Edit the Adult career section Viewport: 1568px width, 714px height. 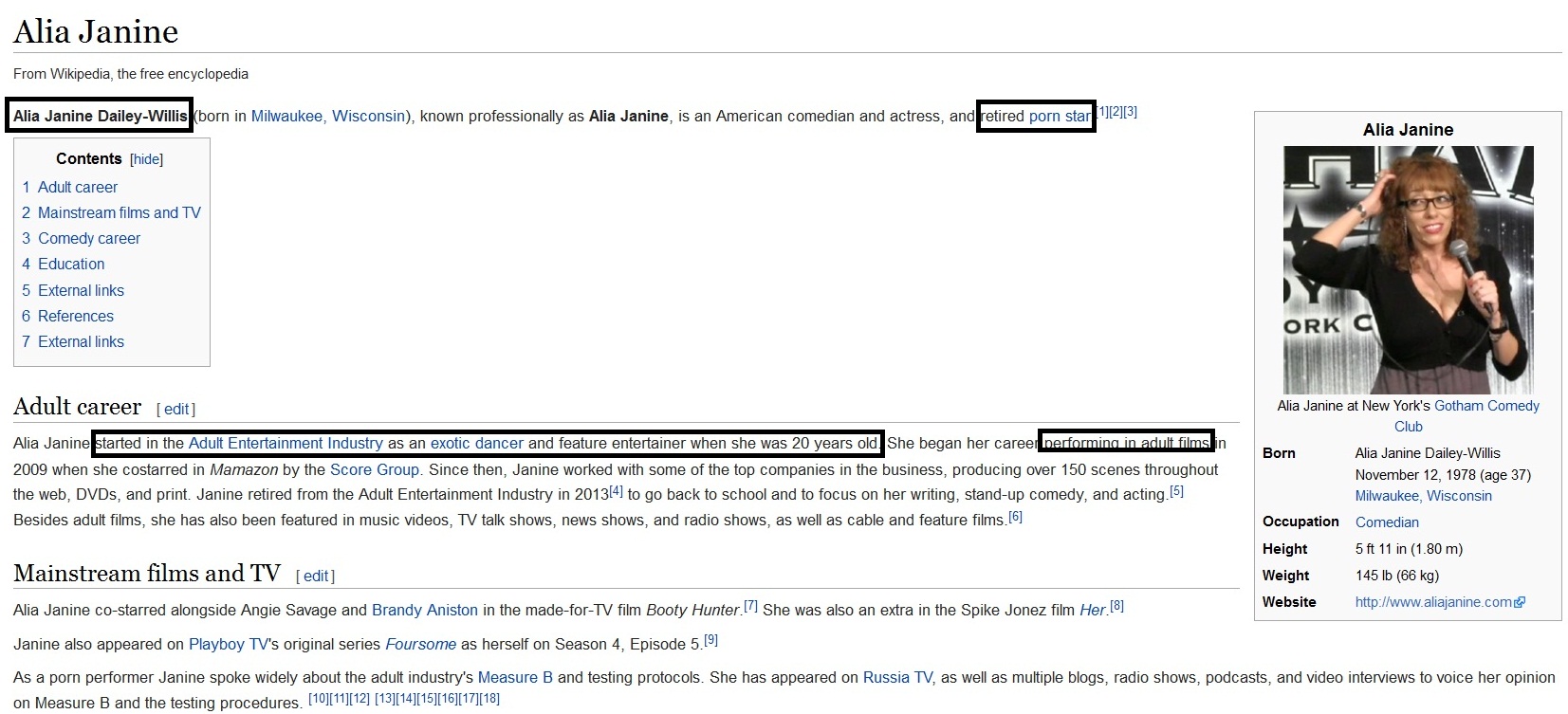pyautogui.click(x=176, y=410)
